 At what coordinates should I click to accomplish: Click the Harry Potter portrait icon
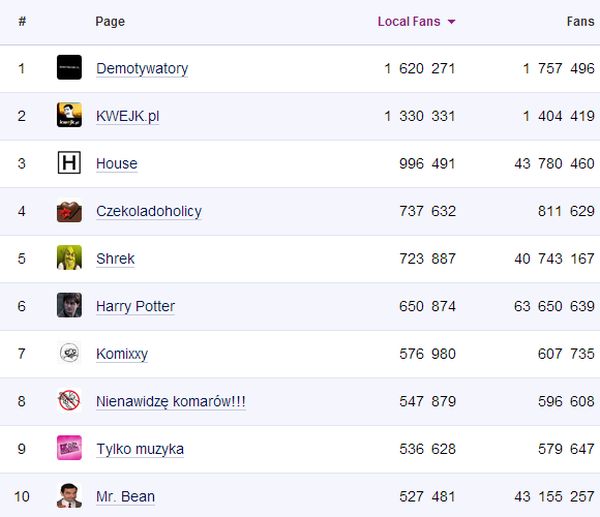69,306
